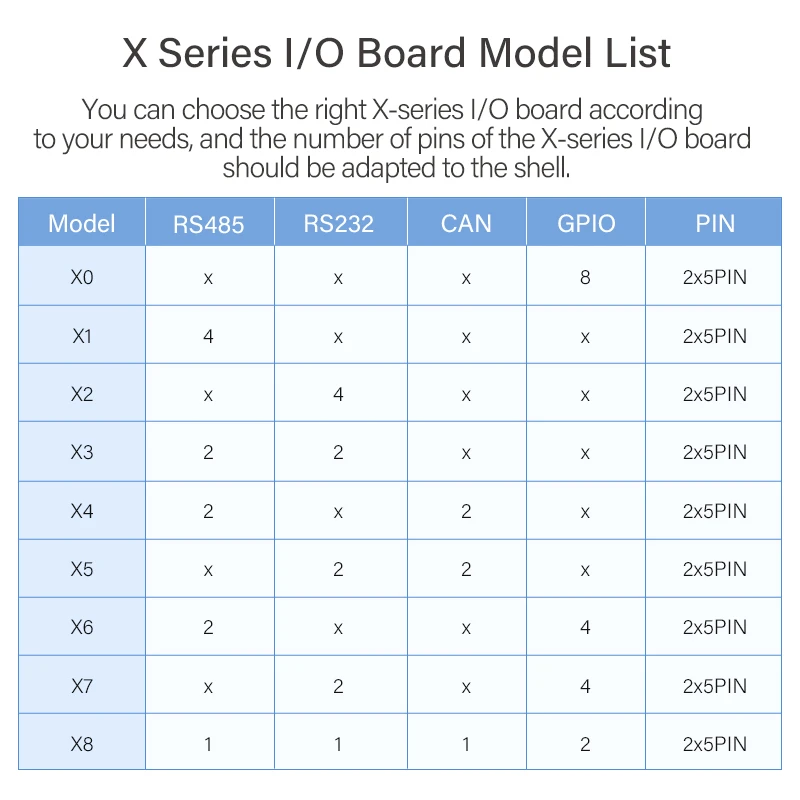Click the X0 model cell
Viewport: 800px width, 800px height.
(82, 277)
